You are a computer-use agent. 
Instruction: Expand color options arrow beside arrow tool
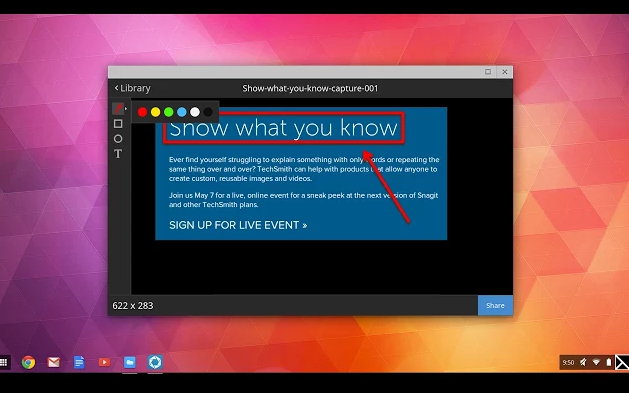coord(126,109)
